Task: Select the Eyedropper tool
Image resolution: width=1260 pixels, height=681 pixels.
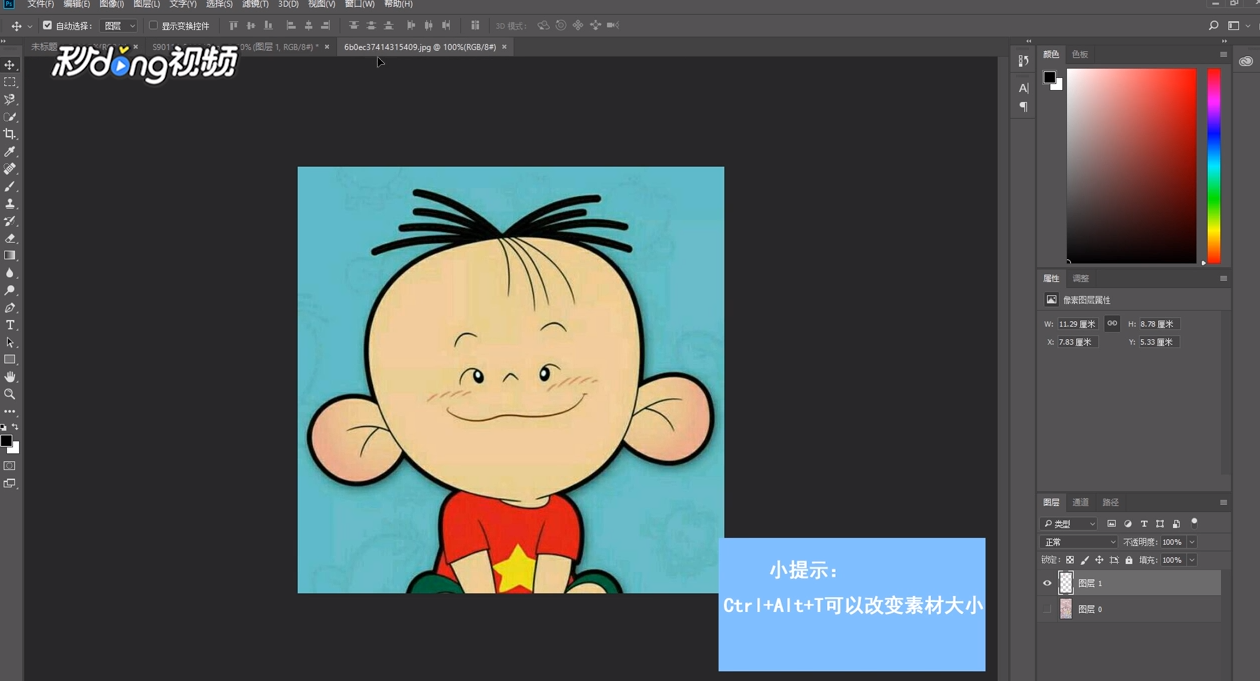Action: tap(10, 152)
